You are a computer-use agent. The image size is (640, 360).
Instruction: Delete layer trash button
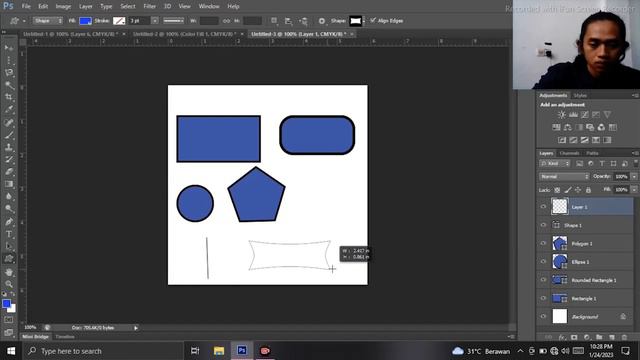click(x=624, y=337)
